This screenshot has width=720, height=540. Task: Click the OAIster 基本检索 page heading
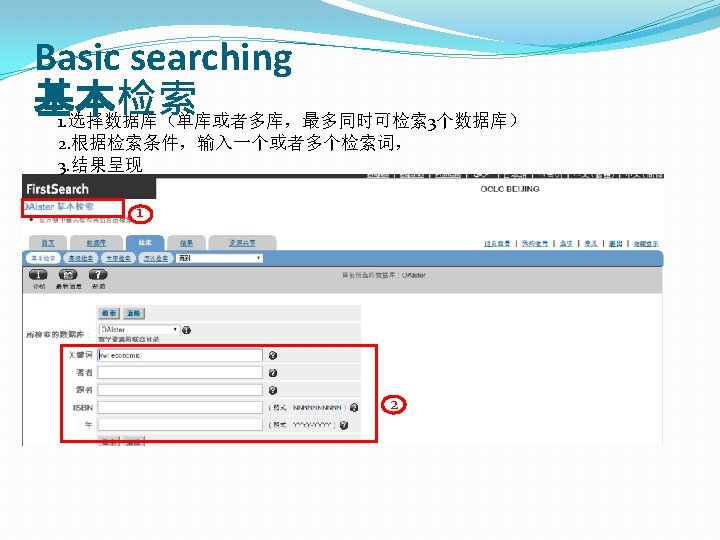pyautogui.click(x=58, y=207)
